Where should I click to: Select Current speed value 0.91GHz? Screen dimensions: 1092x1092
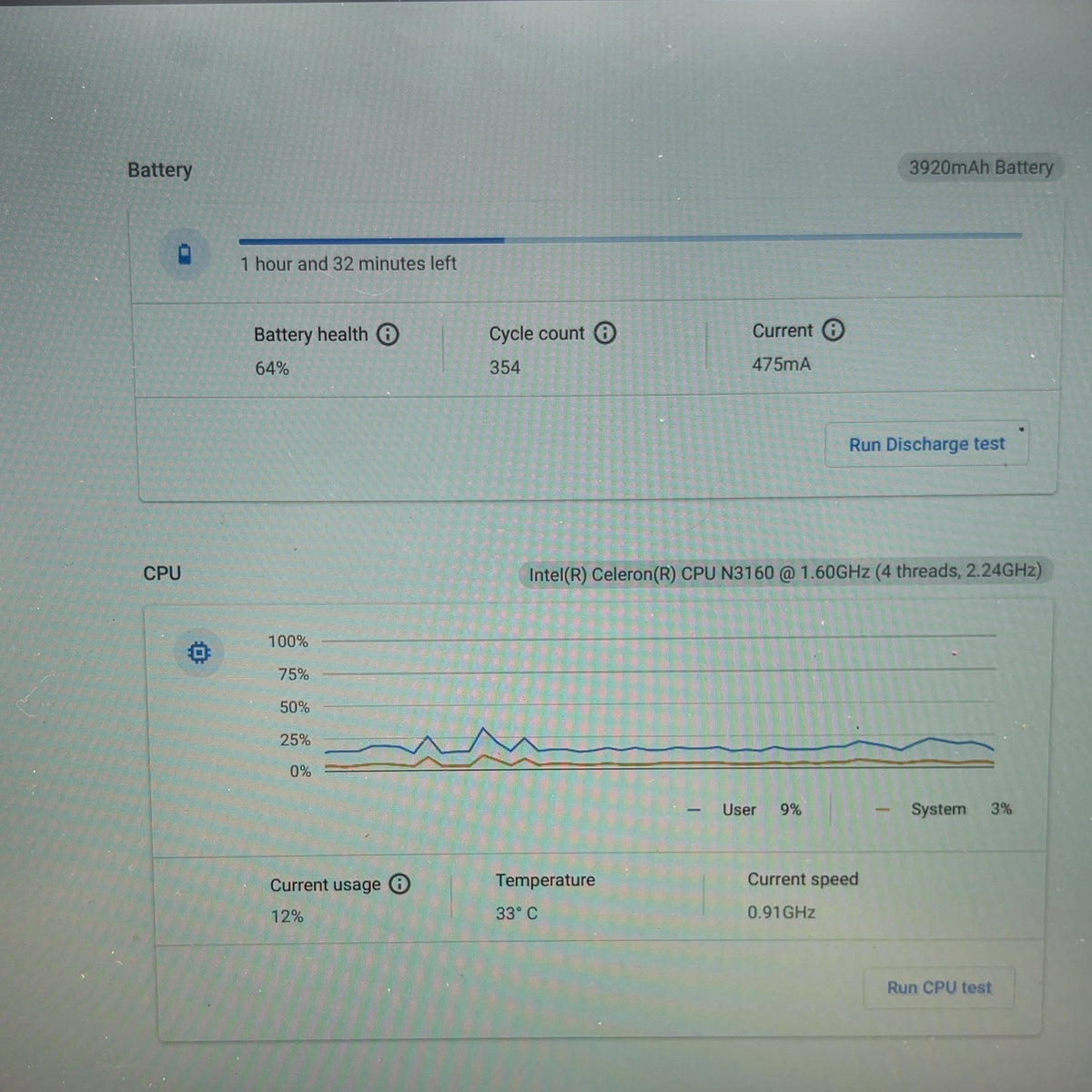[782, 912]
